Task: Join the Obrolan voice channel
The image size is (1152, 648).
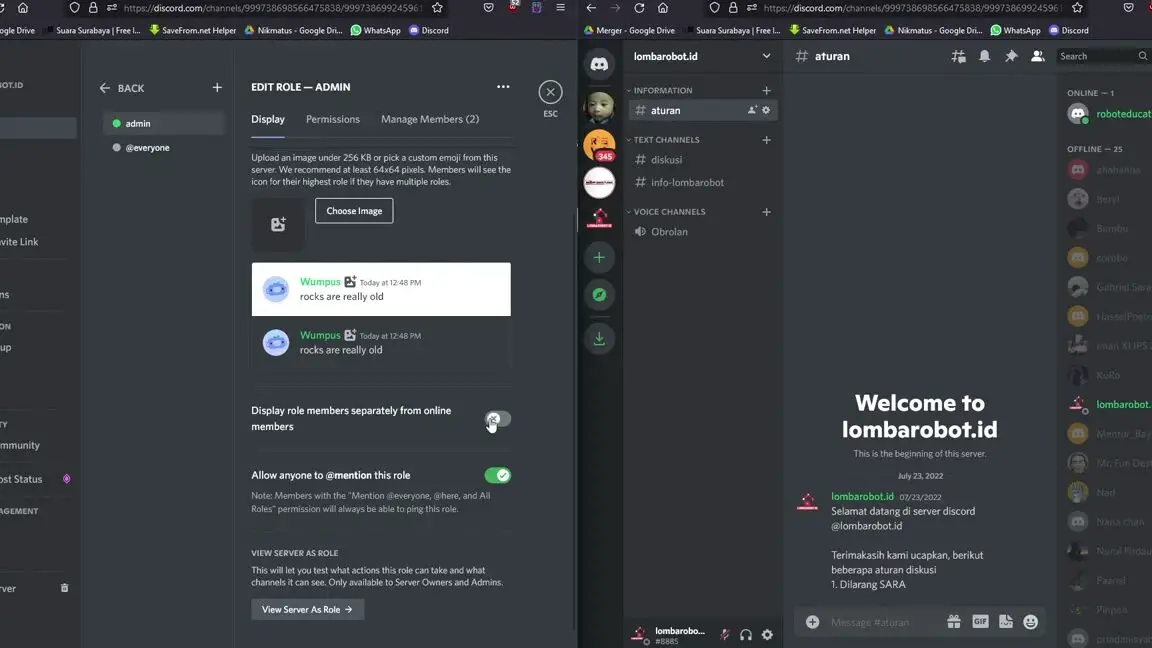Action: pyautogui.click(x=703, y=231)
